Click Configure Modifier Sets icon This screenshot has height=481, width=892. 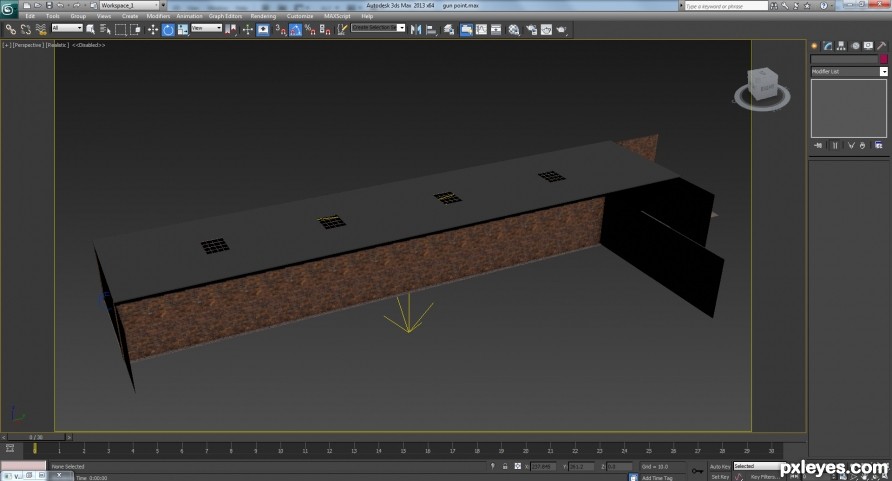tap(878, 146)
